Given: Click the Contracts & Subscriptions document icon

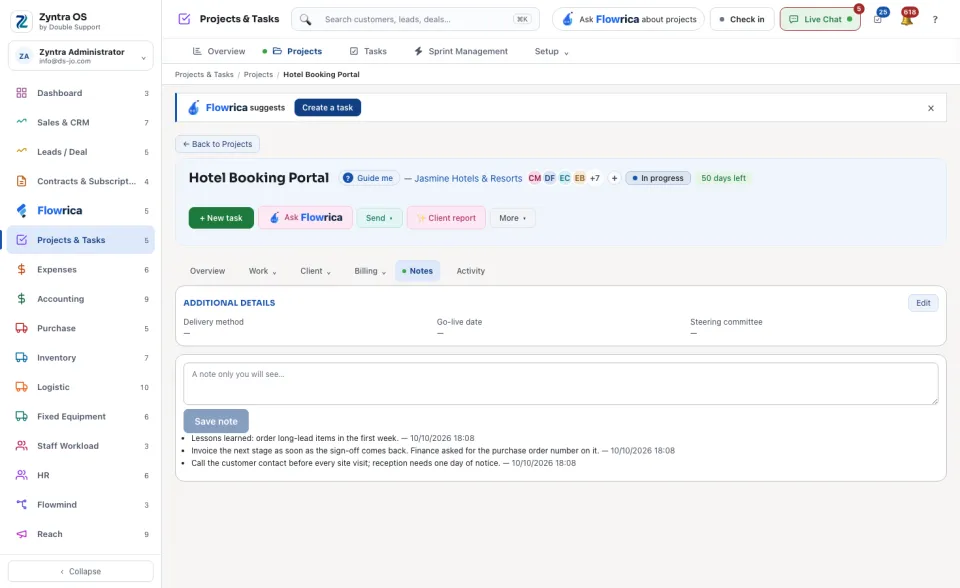Looking at the screenshot, I should point(21,181).
